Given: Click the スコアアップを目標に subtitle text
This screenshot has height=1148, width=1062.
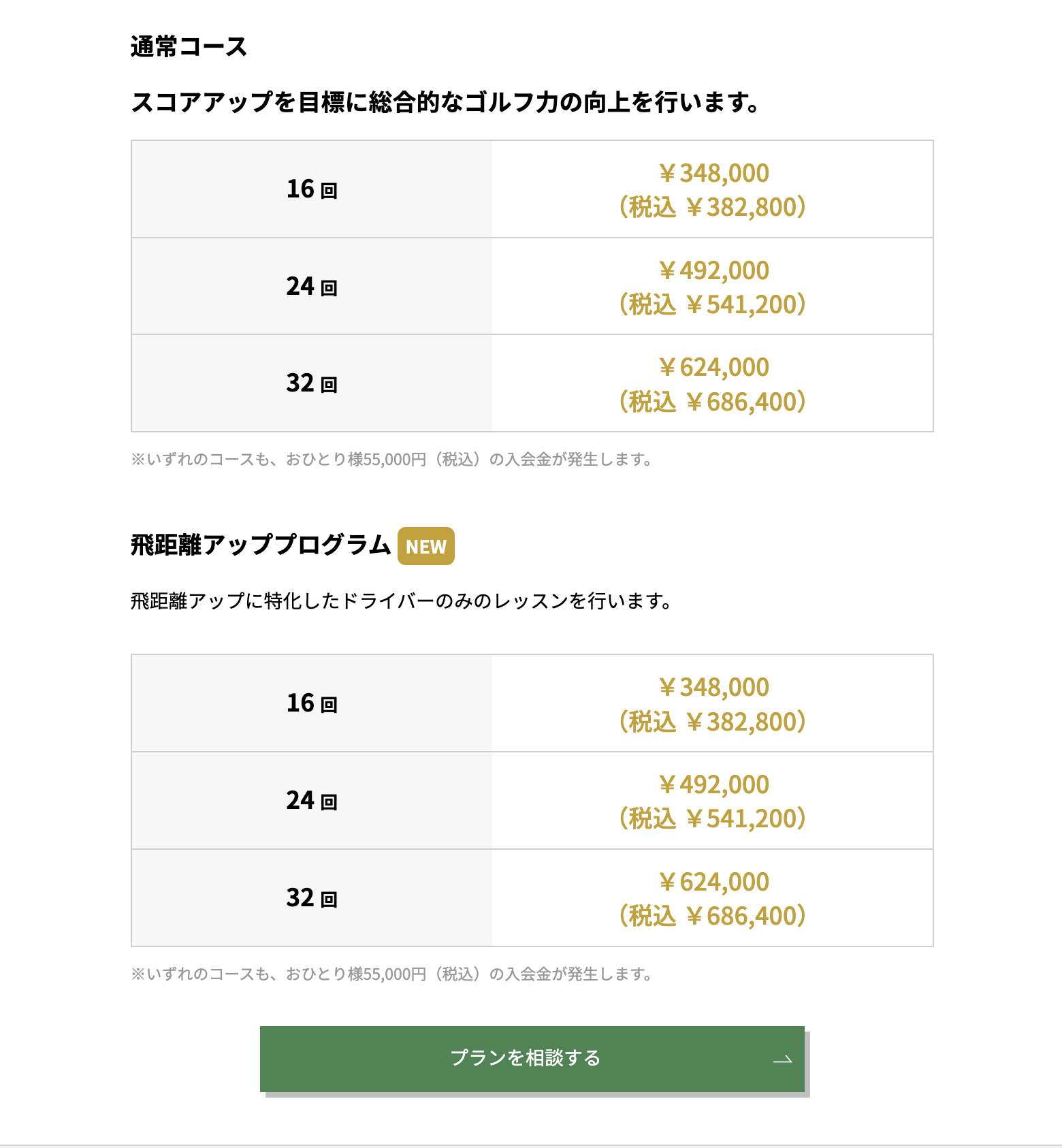Looking at the screenshot, I should pyautogui.click(x=445, y=102).
